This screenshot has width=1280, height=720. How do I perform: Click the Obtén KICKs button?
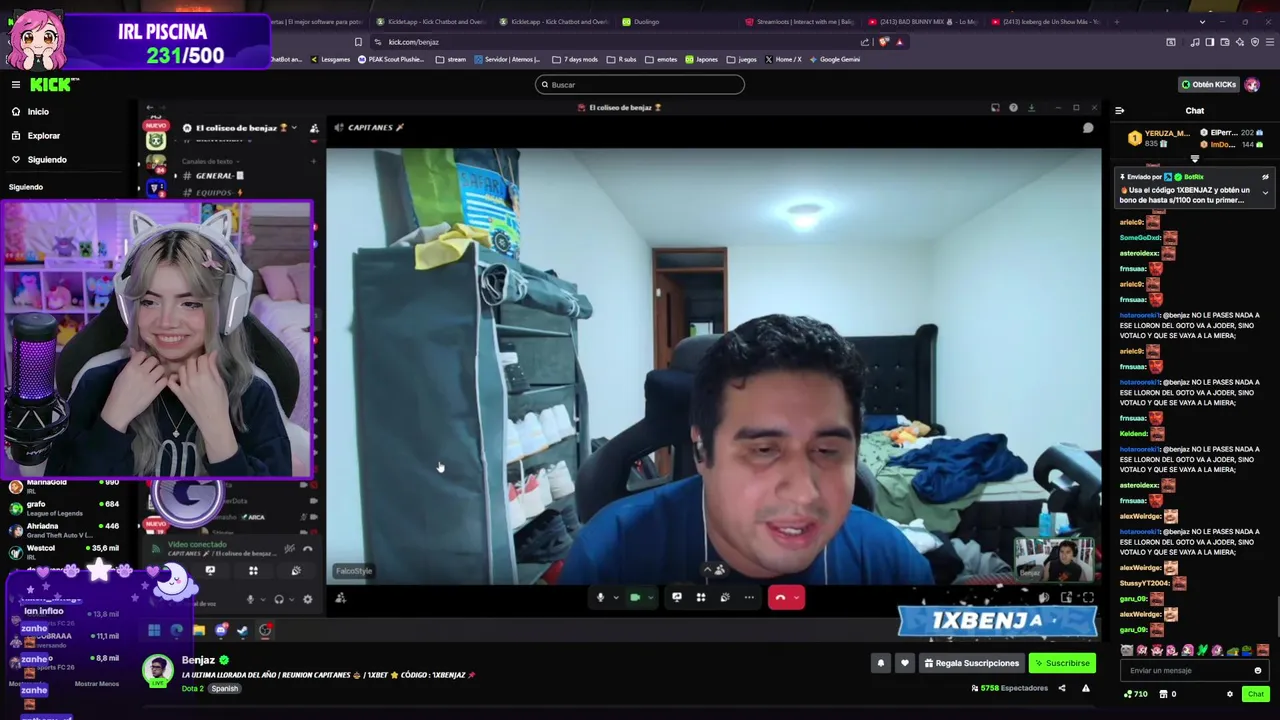tap(1208, 85)
